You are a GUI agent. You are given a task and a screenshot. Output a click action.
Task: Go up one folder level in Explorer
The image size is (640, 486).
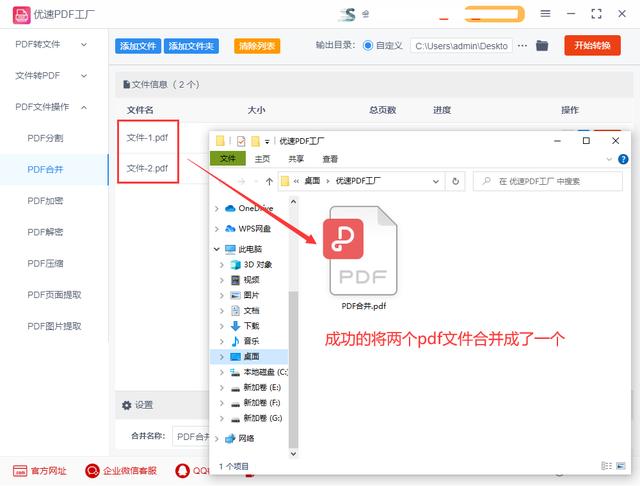269,181
